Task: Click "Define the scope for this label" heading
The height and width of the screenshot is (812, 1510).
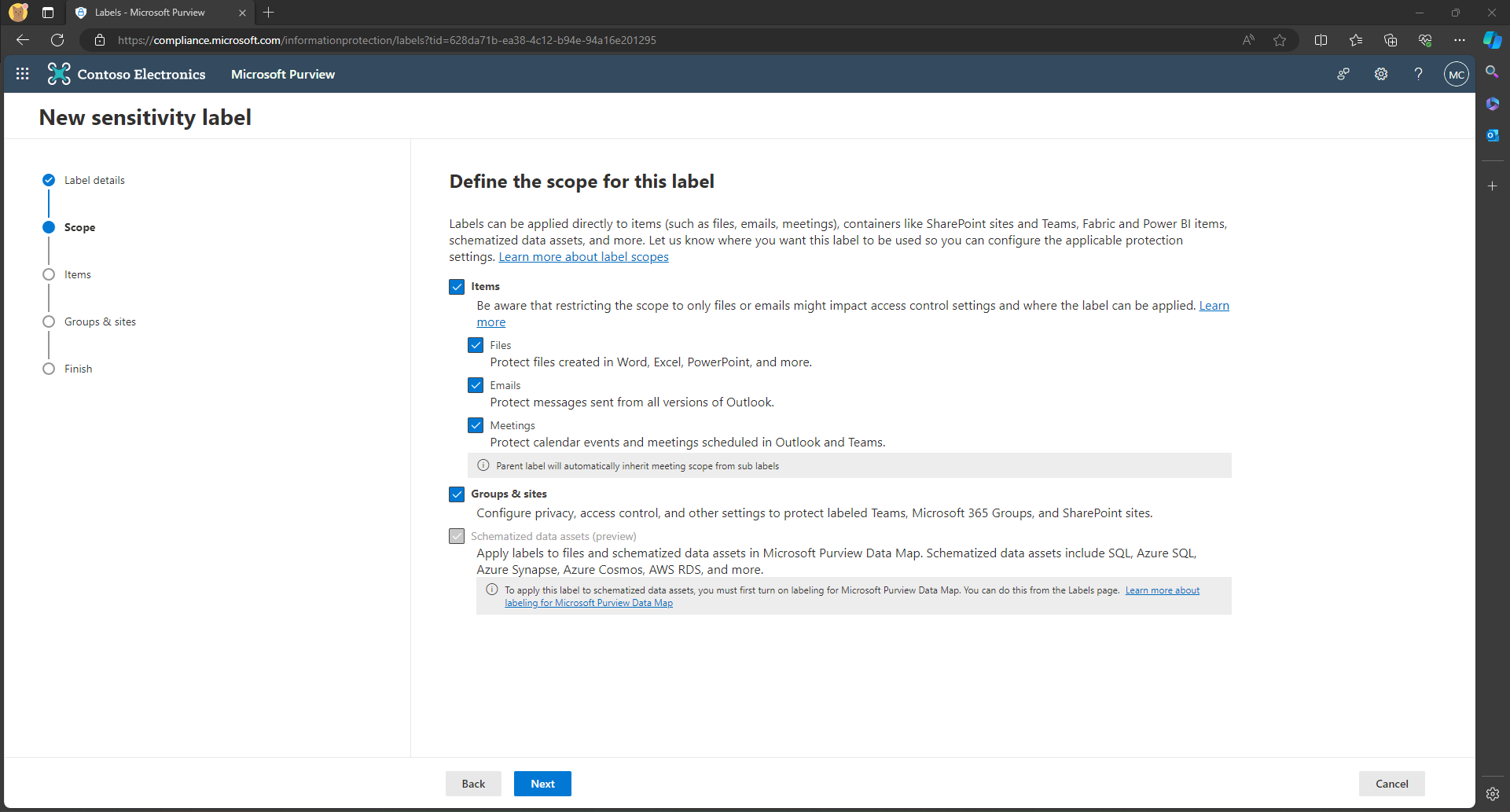Action: point(582,182)
